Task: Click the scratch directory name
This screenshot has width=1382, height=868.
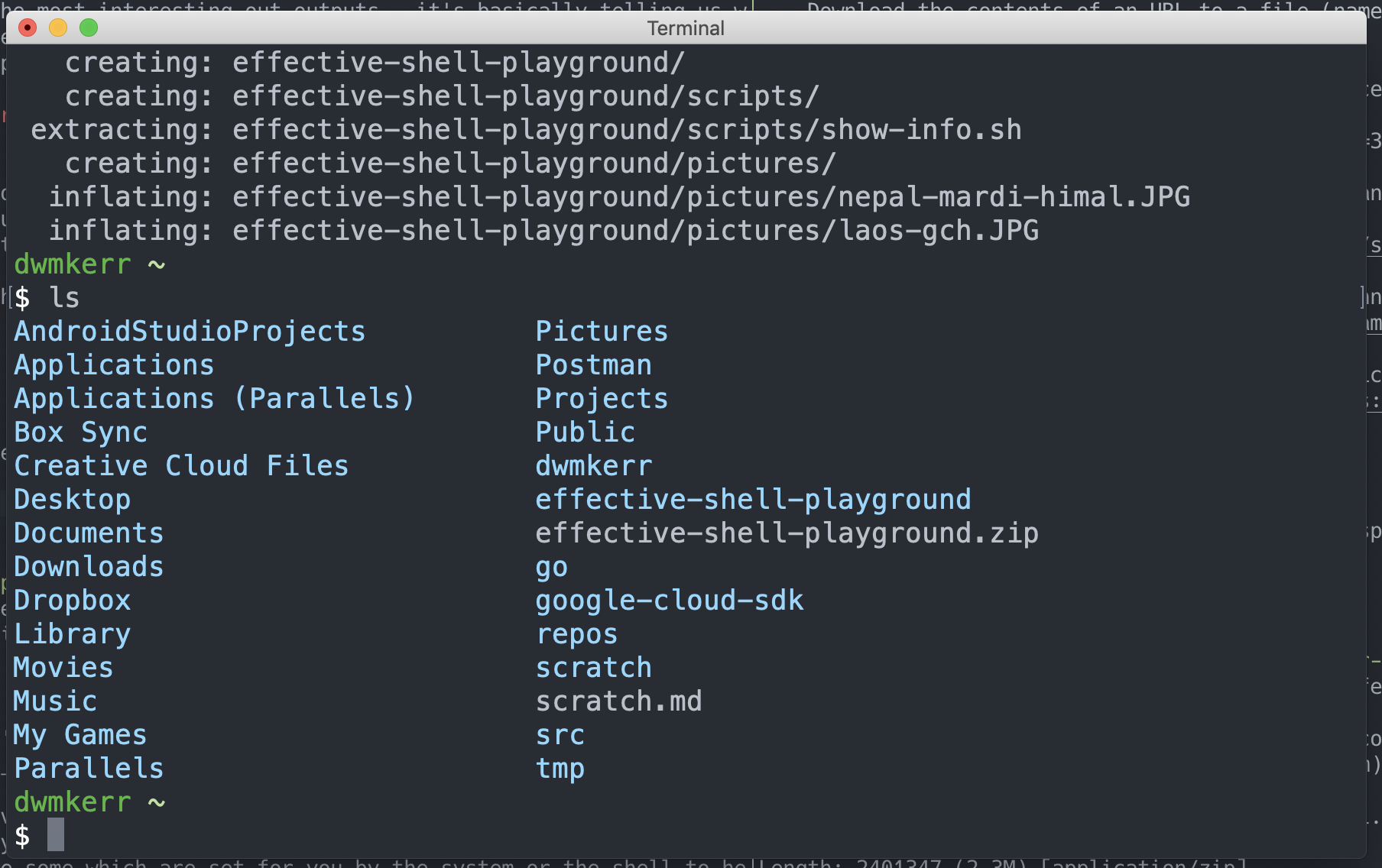Action: coord(593,668)
